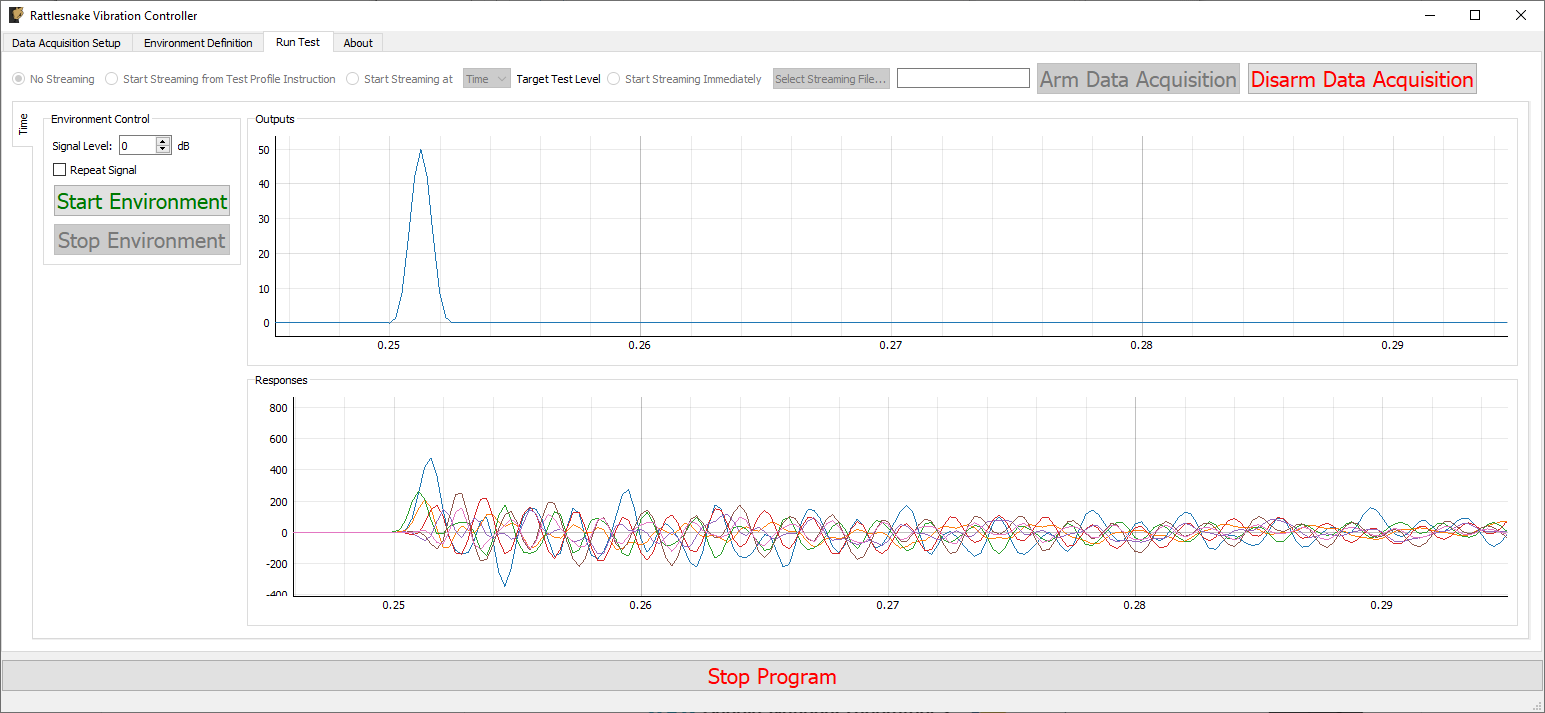Viewport: 1545px width, 713px height.
Task: Click the Start Environment button
Action: click(141, 200)
